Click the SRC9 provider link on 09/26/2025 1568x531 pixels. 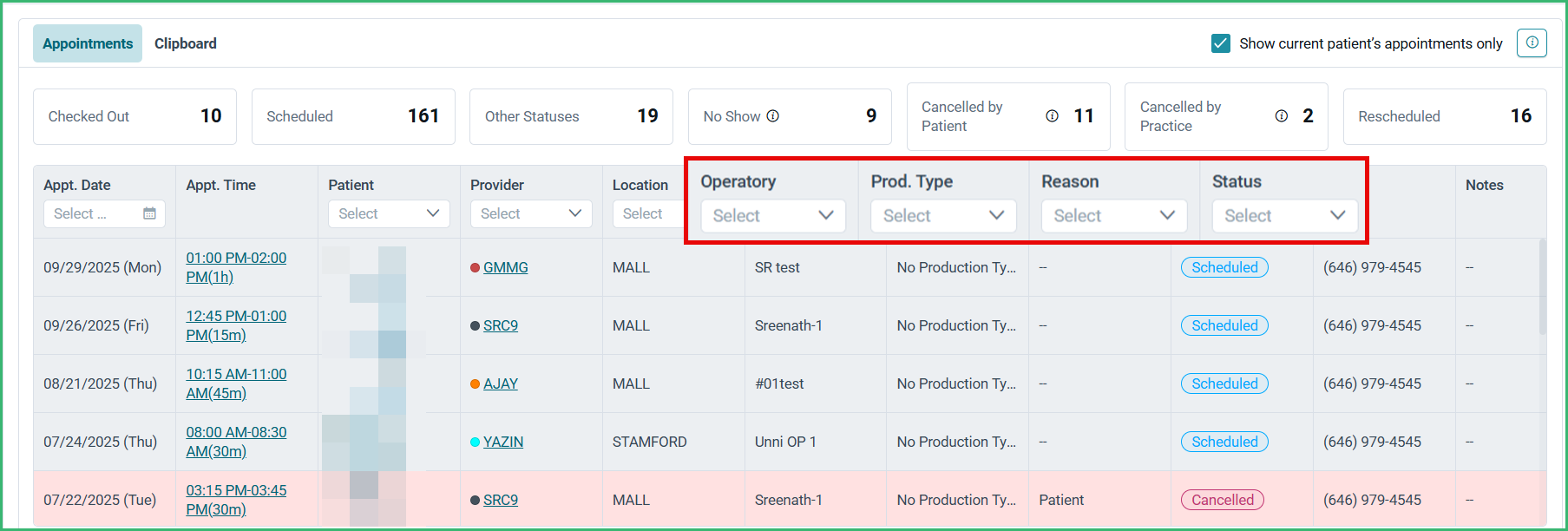pos(501,325)
